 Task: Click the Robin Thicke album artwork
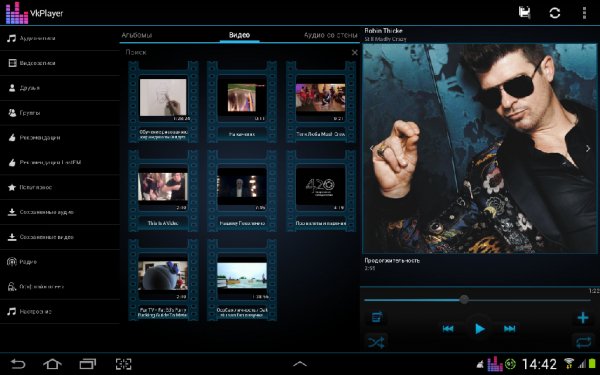(480, 148)
